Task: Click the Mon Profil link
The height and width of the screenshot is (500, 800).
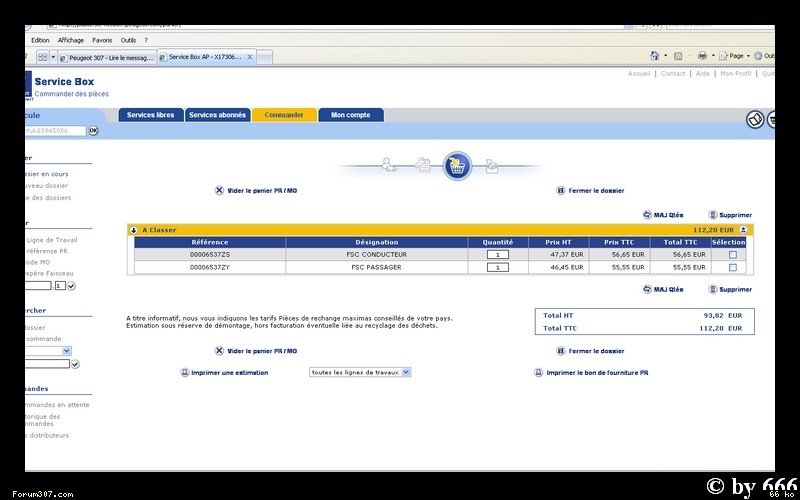Action: click(735, 73)
